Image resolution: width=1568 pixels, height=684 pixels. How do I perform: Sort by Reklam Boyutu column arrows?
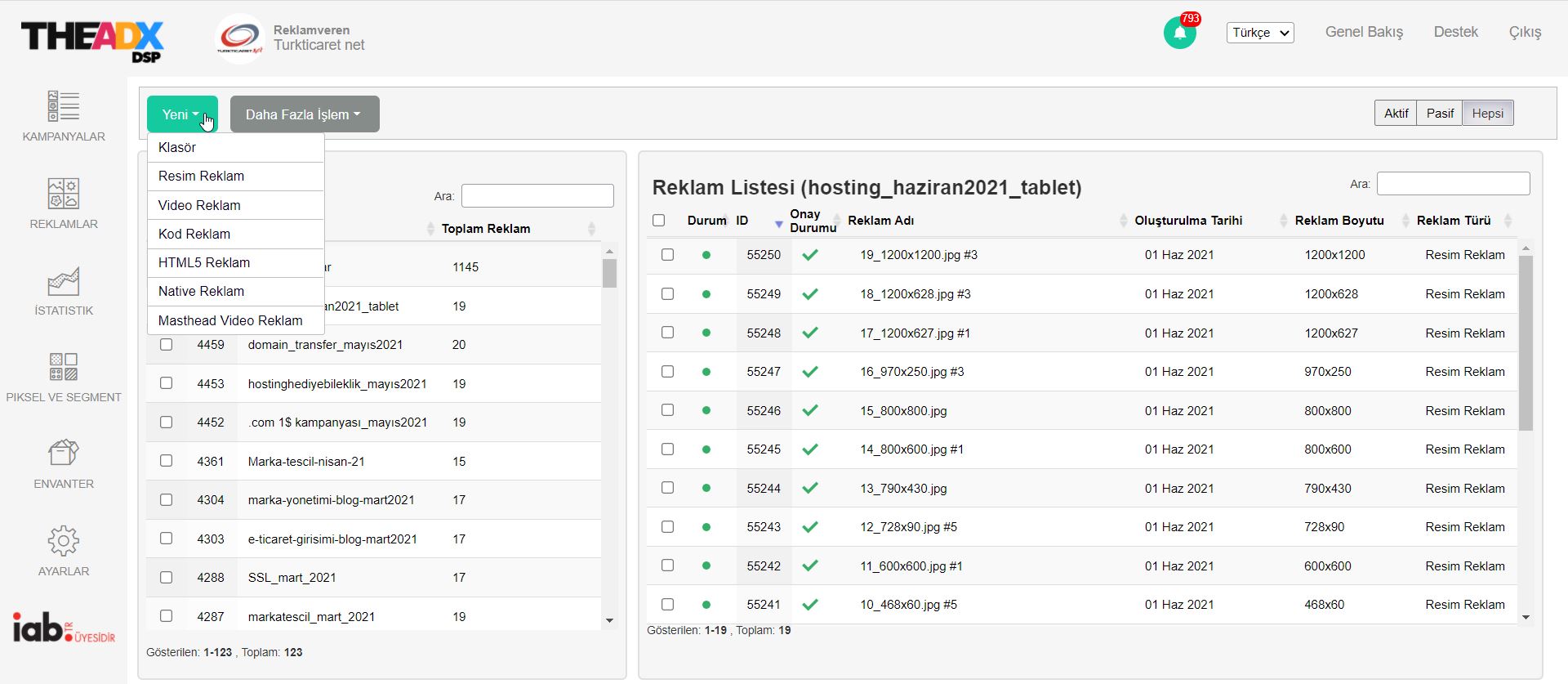(x=1405, y=221)
